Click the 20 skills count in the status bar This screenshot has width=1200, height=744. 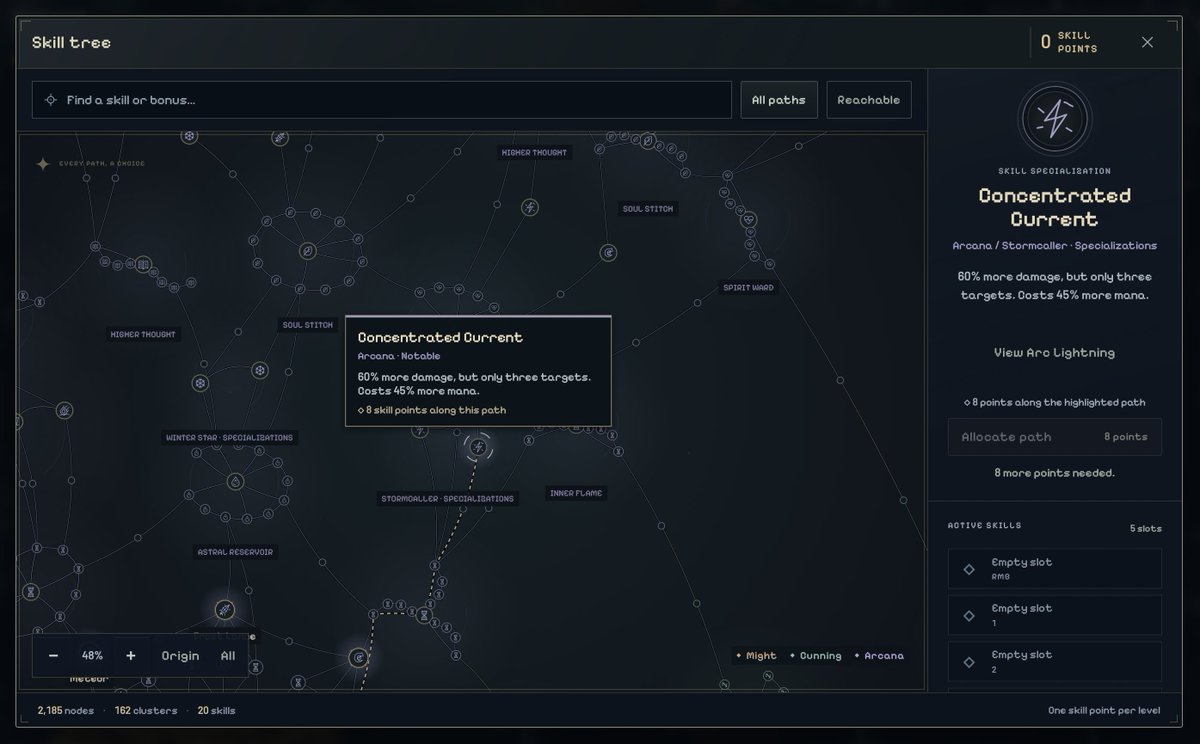(217, 711)
